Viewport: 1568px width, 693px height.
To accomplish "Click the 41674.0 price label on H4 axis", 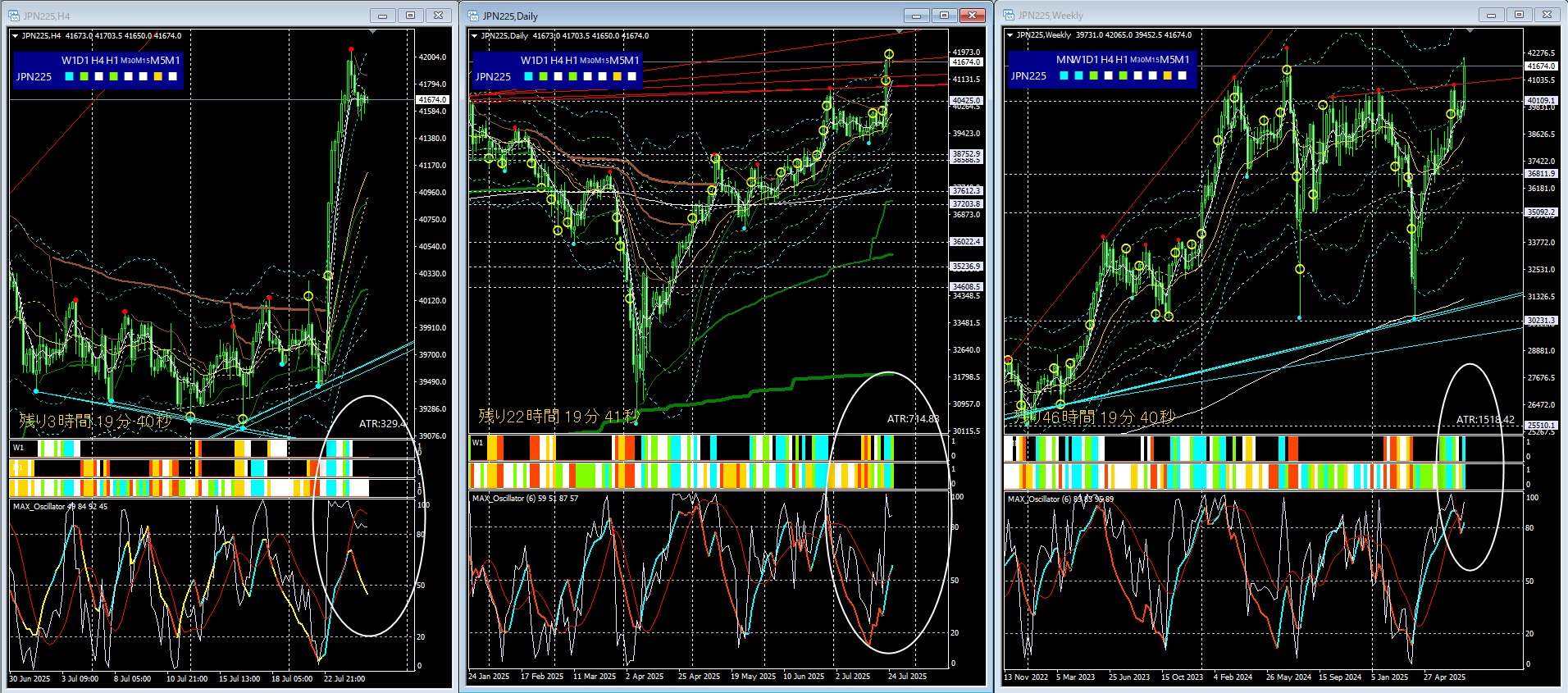I will click(x=433, y=99).
